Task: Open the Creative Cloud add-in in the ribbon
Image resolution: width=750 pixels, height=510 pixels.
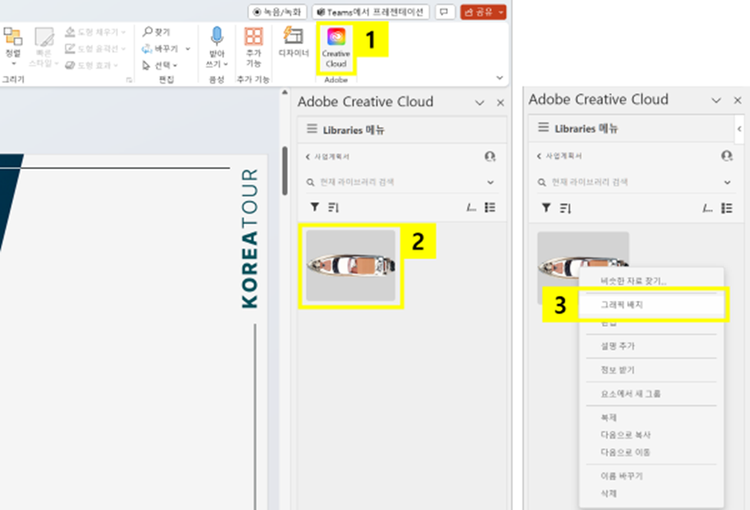Action: coord(336,48)
